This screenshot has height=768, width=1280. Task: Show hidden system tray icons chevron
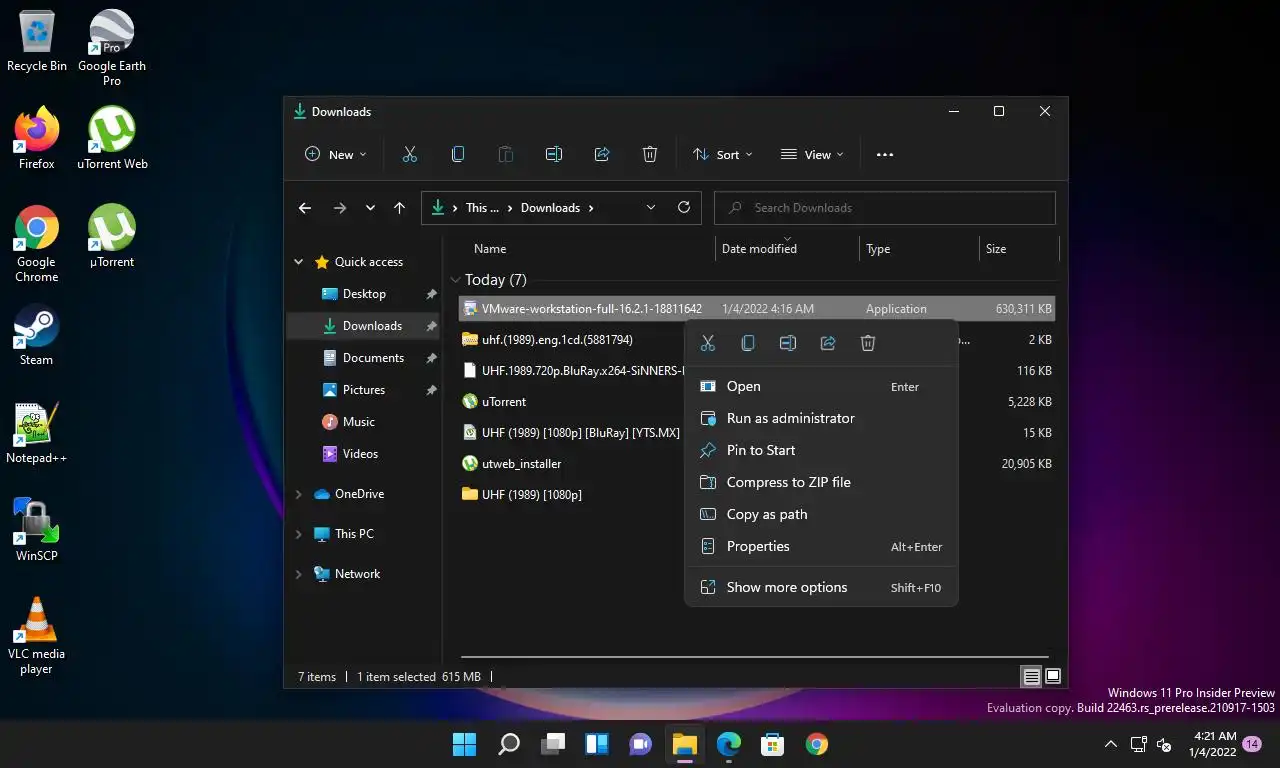1110,744
